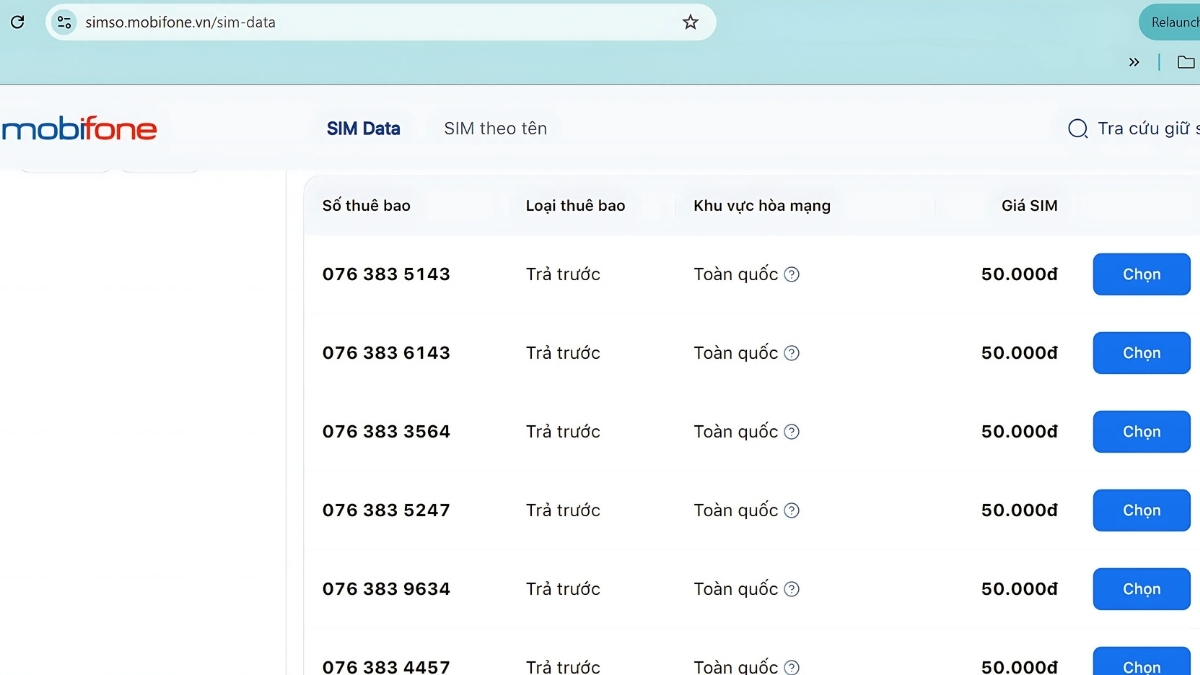Image resolution: width=1200 pixels, height=675 pixels.
Task: Choose SIM number 076 383 5143
Action: click(1141, 274)
